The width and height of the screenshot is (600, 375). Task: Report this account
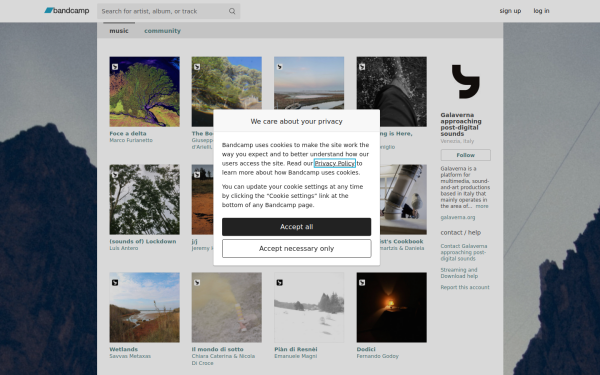coord(465,287)
